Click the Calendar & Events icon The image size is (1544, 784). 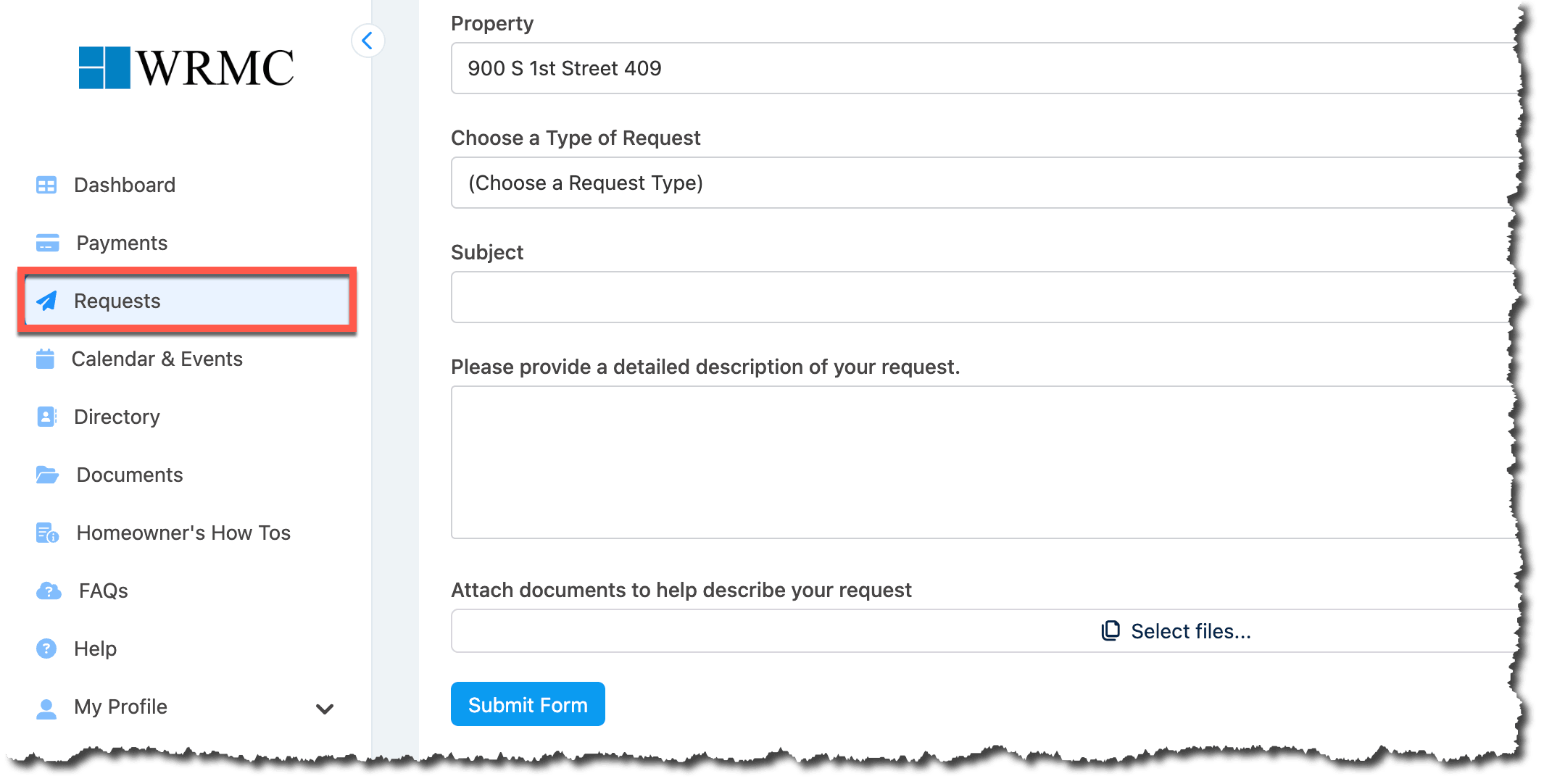click(x=45, y=359)
